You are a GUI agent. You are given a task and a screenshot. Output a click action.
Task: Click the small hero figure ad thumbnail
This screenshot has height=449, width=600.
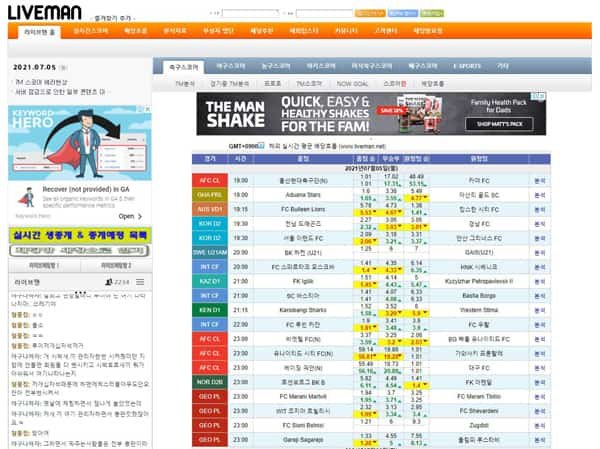point(26,197)
